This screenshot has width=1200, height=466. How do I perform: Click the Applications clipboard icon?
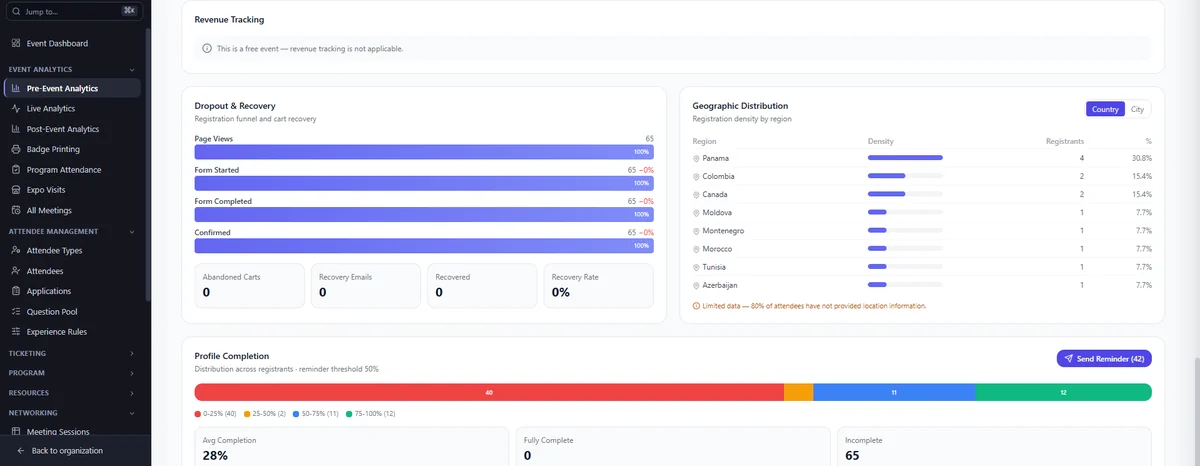[16, 291]
